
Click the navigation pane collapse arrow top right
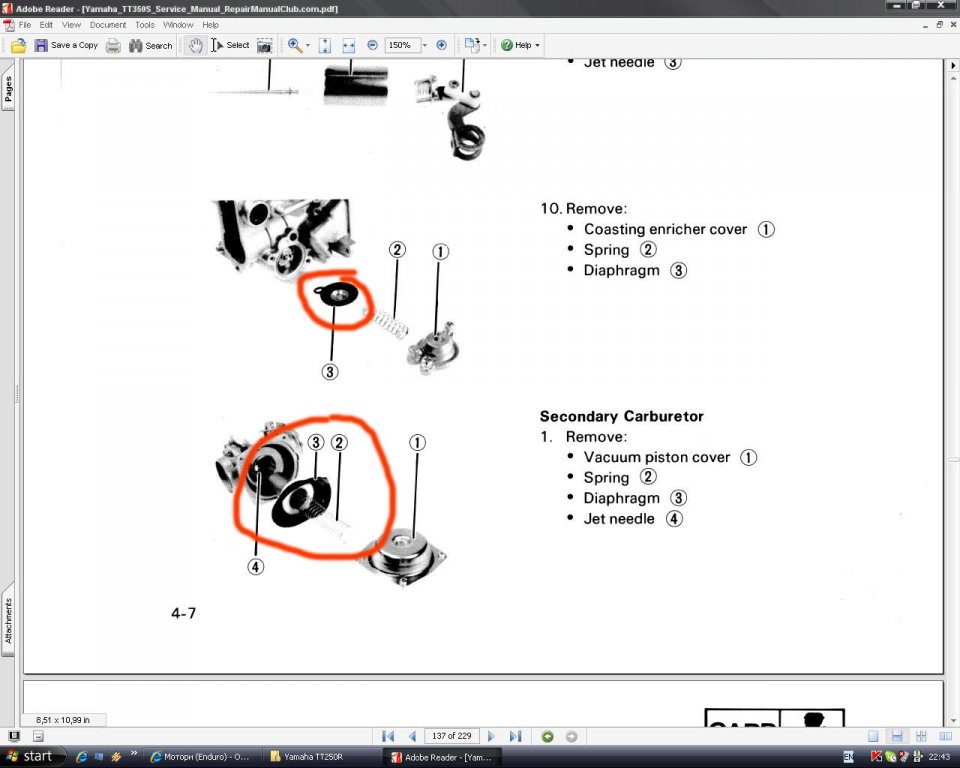953,65
